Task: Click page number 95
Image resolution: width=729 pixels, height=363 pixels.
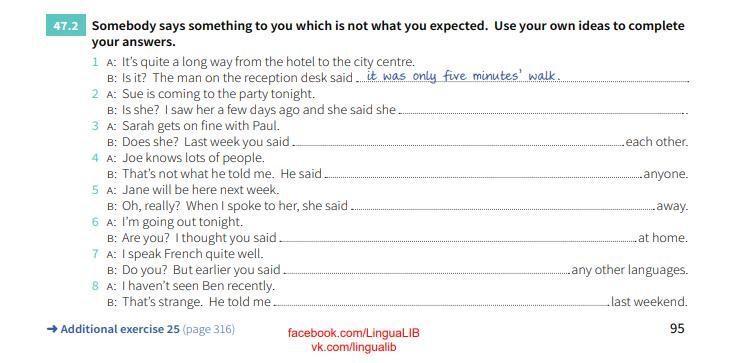Action: tap(677, 329)
